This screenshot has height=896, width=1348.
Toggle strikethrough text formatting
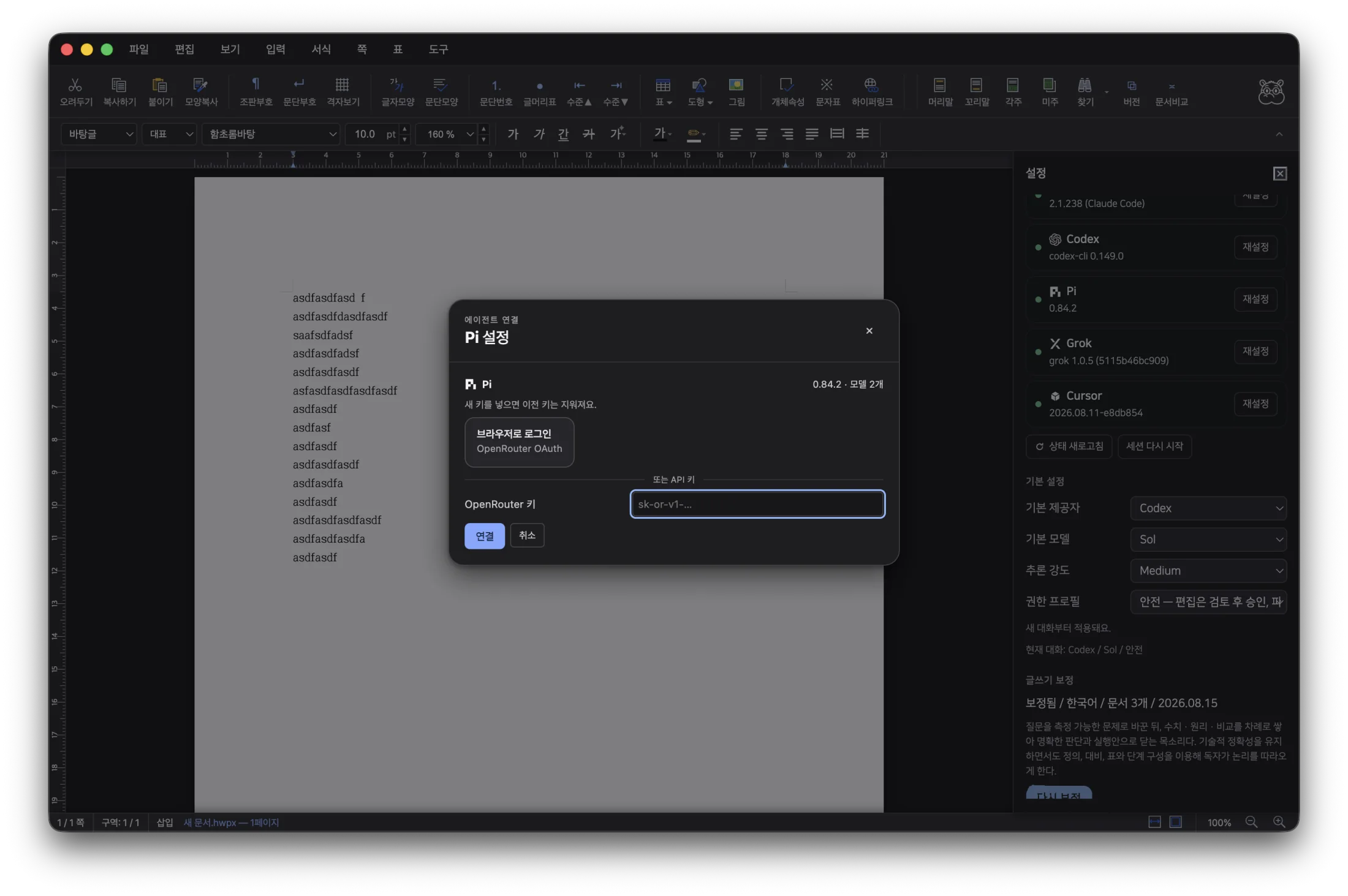tap(588, 134)
